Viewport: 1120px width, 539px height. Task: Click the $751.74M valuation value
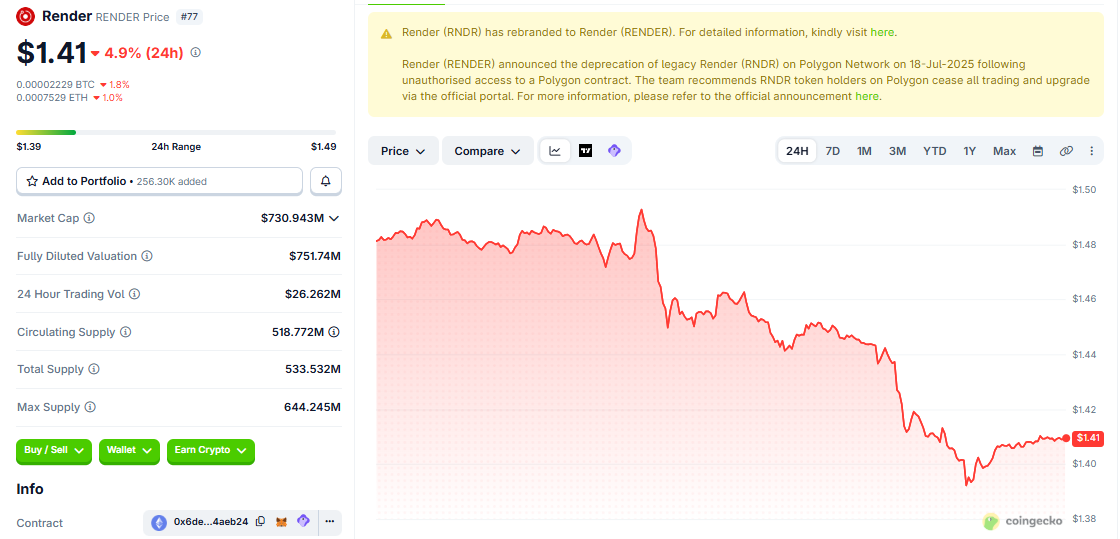[x=315, y=256]
